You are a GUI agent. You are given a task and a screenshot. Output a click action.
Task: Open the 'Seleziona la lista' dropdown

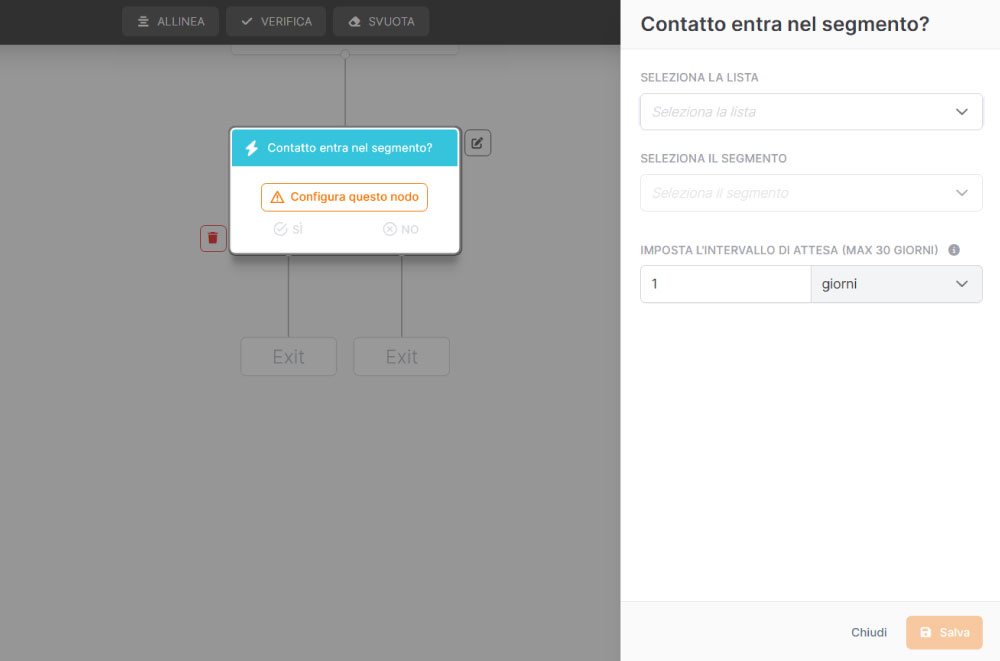pos(811,112)
